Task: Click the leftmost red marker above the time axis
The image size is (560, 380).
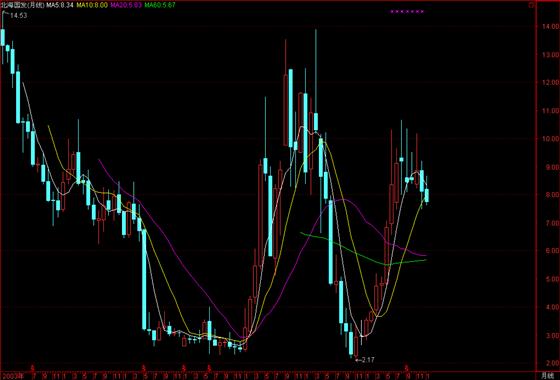Action: [x=32, y=367]
